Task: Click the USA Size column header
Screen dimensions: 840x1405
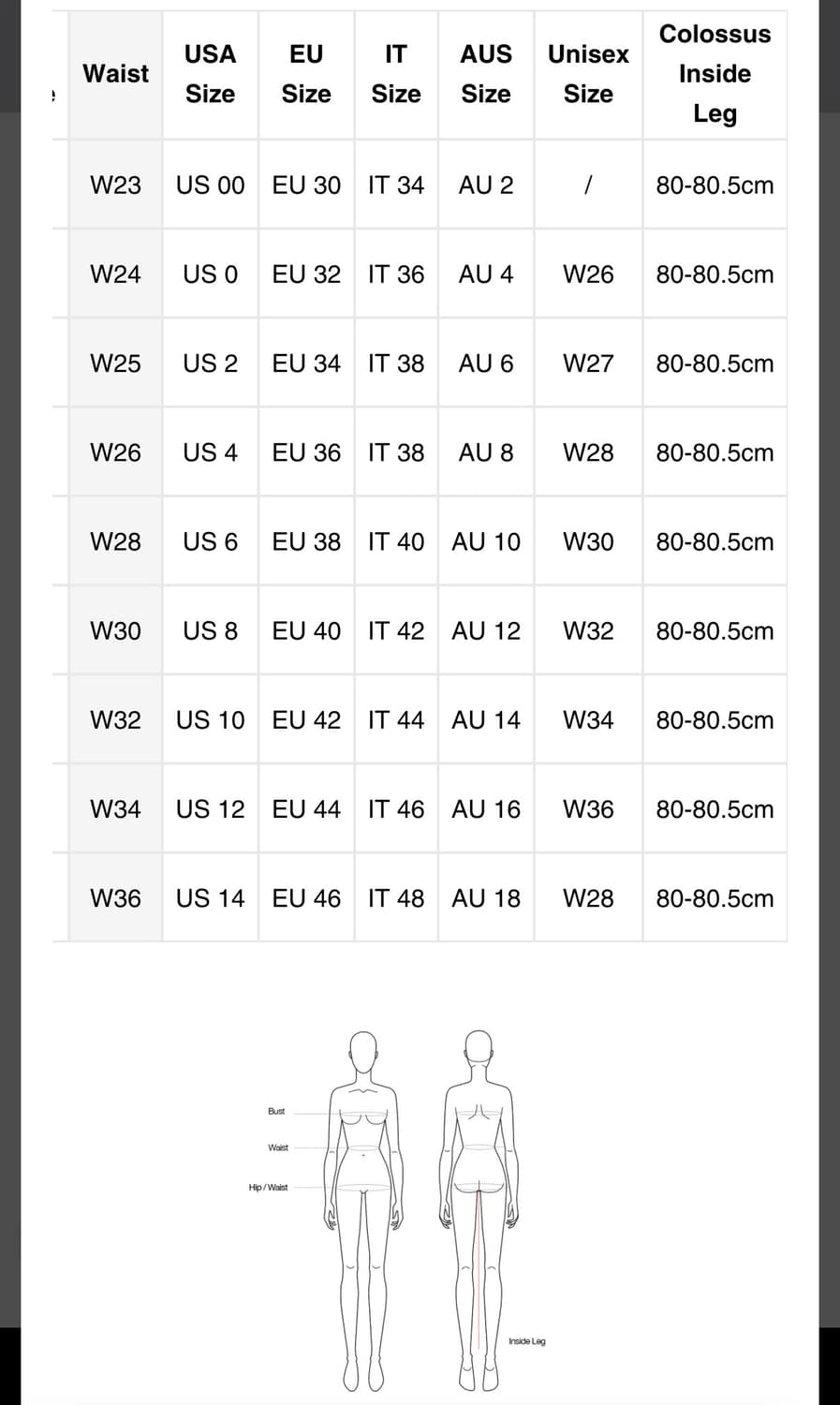Action: click(210, 74)
